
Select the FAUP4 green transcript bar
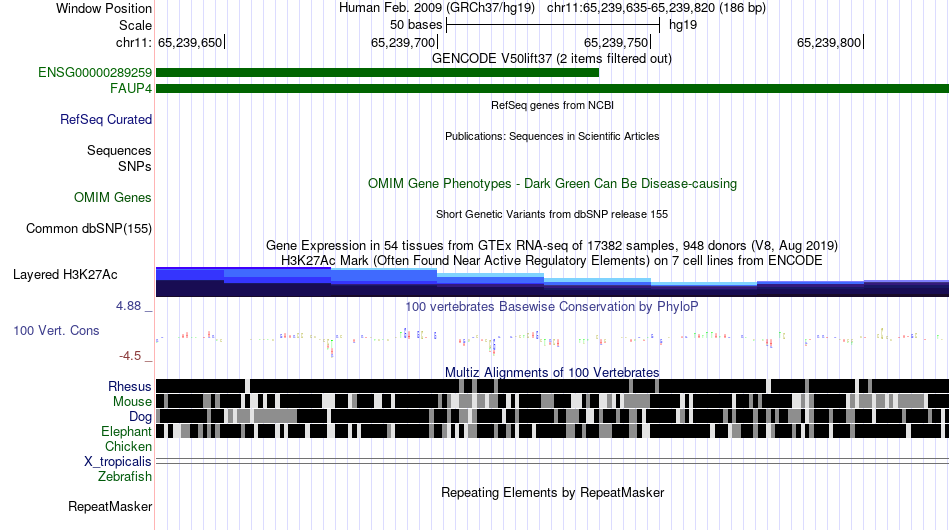(553, 88)
